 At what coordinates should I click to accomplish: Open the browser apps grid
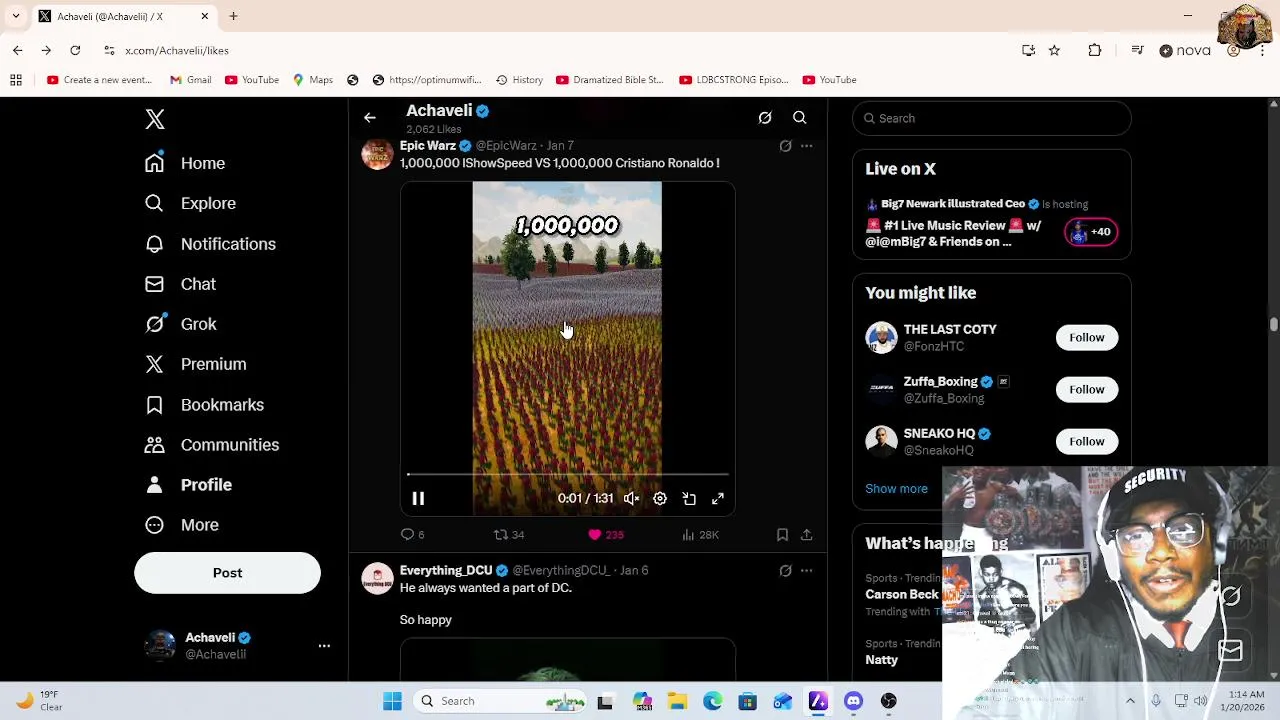[x=15, y=80]
